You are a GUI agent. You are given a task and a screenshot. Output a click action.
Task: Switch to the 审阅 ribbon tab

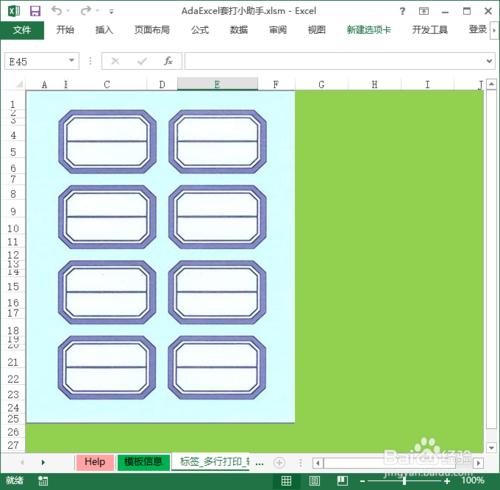(x=278, y=30)
